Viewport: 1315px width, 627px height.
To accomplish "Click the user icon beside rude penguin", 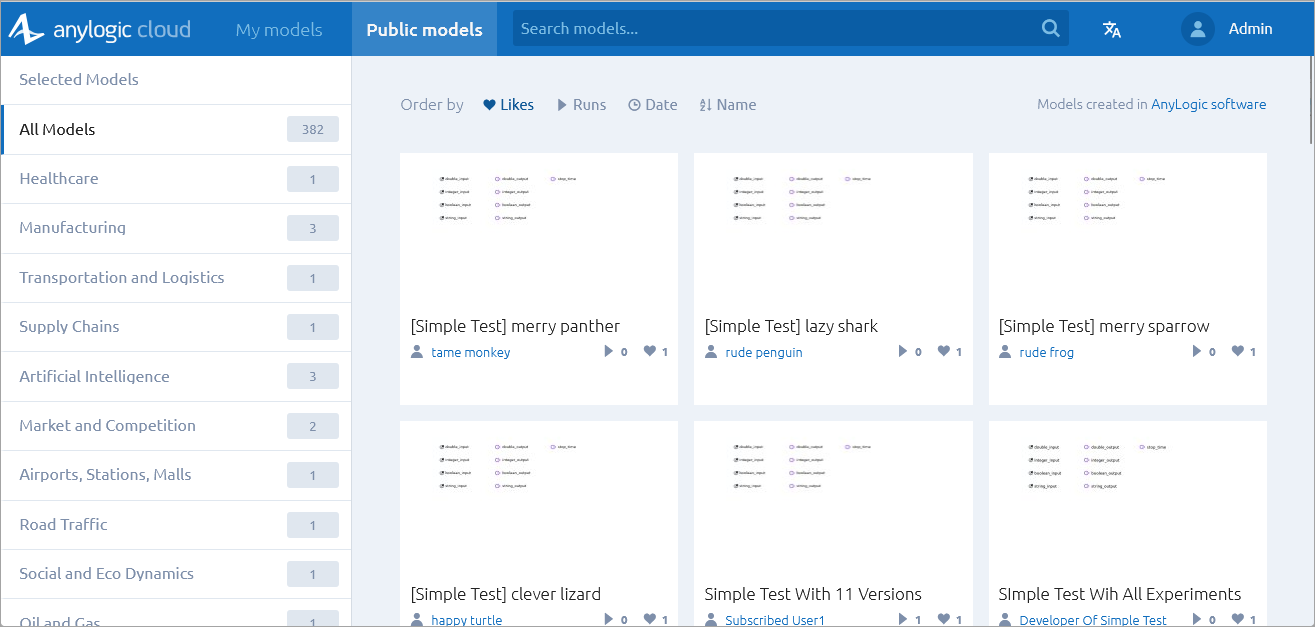I will point(711,352).
